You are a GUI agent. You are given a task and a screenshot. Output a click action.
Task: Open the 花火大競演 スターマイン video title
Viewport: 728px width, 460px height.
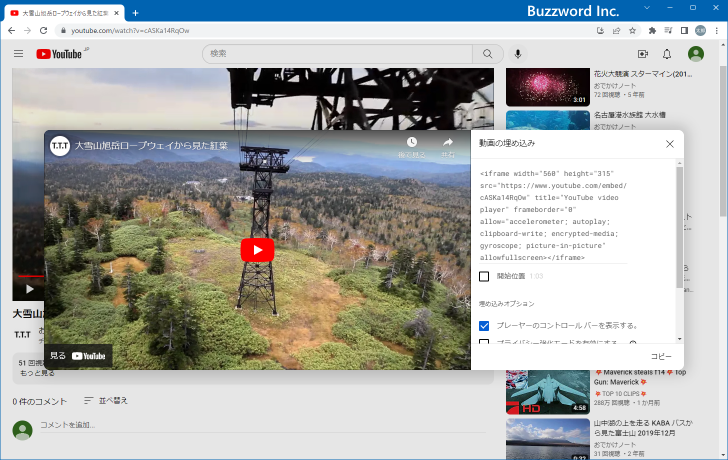point(643,74)
